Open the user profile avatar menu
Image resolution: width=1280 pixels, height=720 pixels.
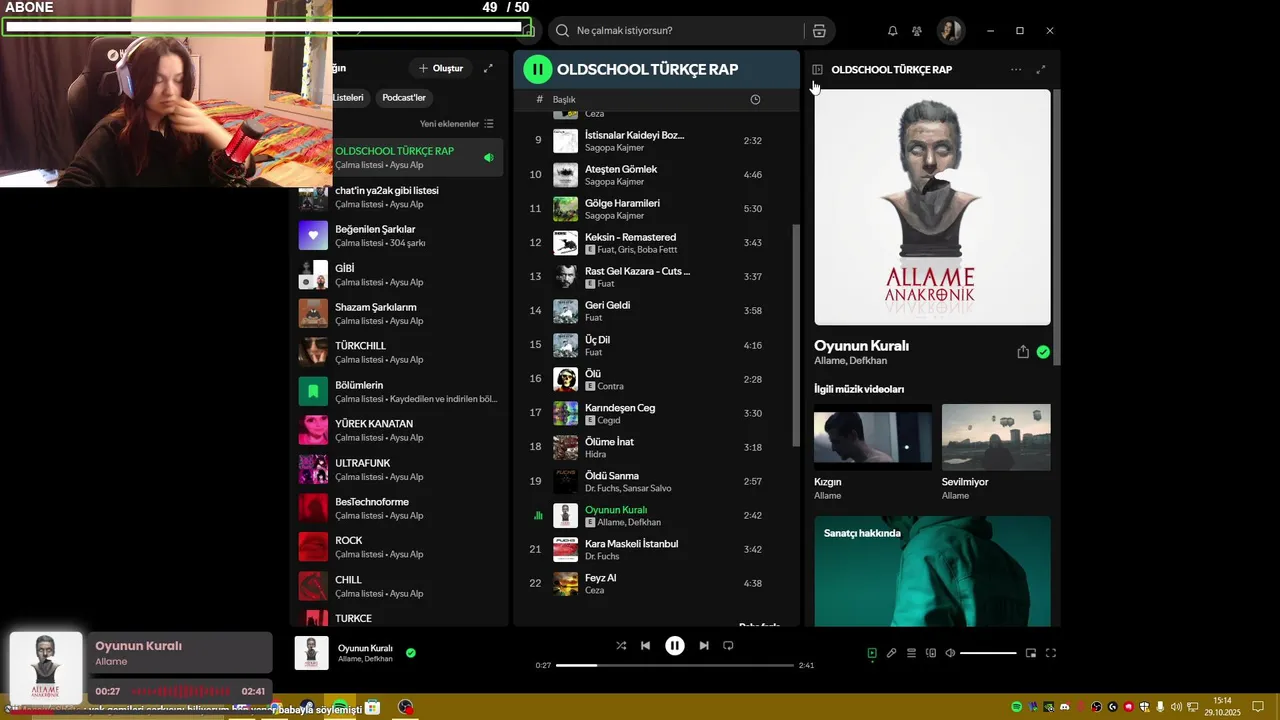pos(950,31)
